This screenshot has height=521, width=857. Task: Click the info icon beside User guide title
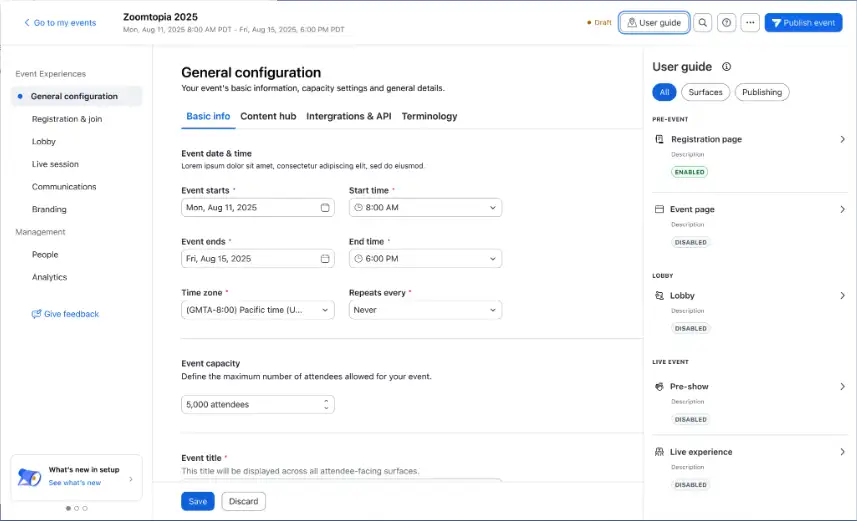pyautogui.click(x=726, y=67)
